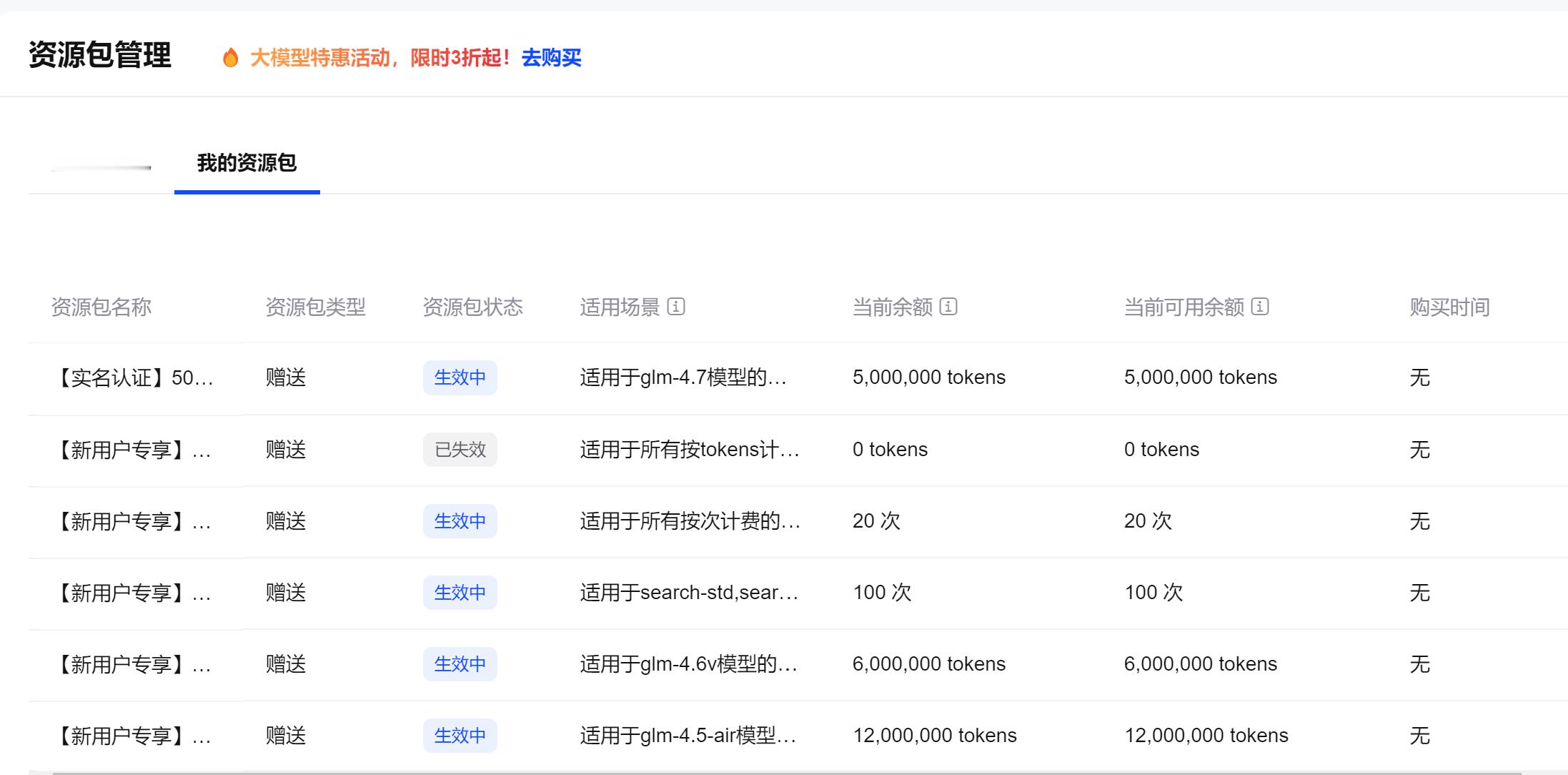Click the horizontal scrollbar below the table
Screen dimensions: 1568x775
click(786, 773)
